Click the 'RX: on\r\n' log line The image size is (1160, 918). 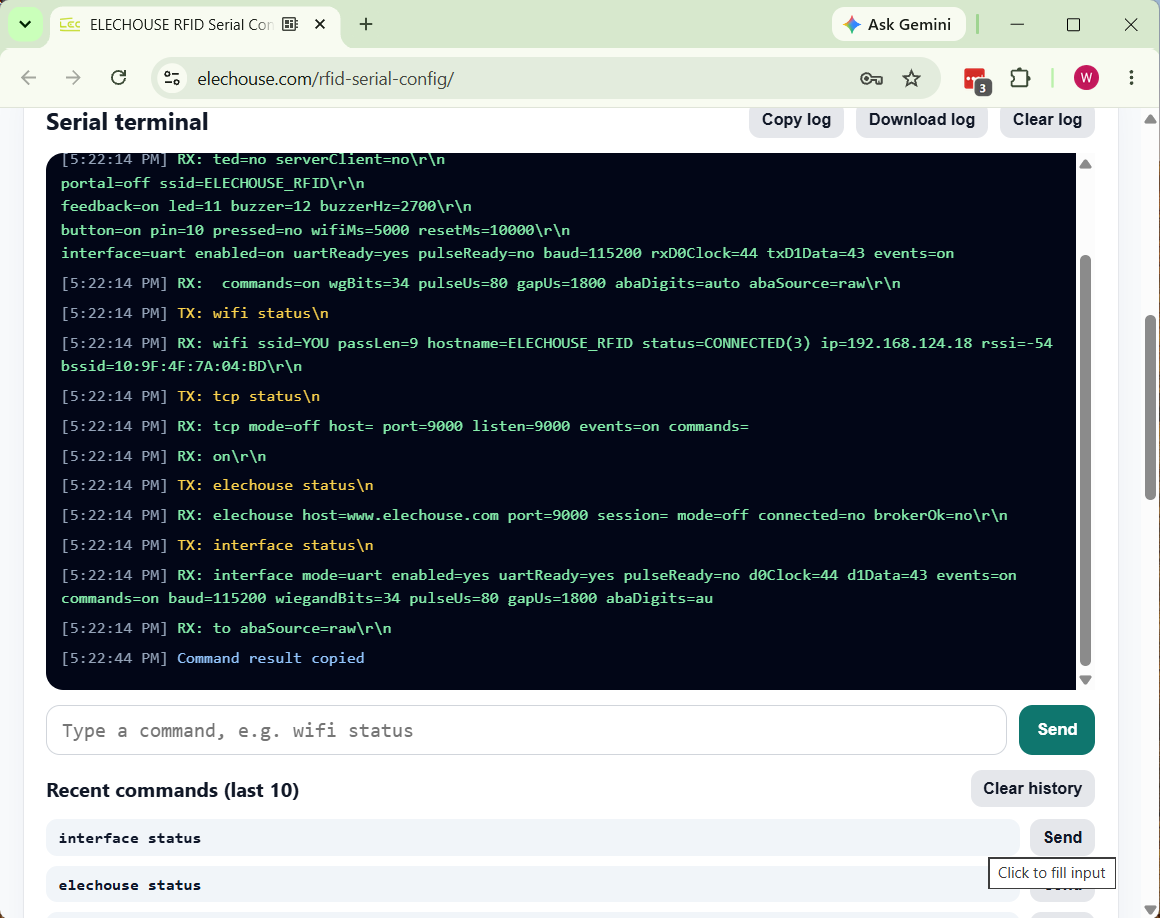click(163, 456)
